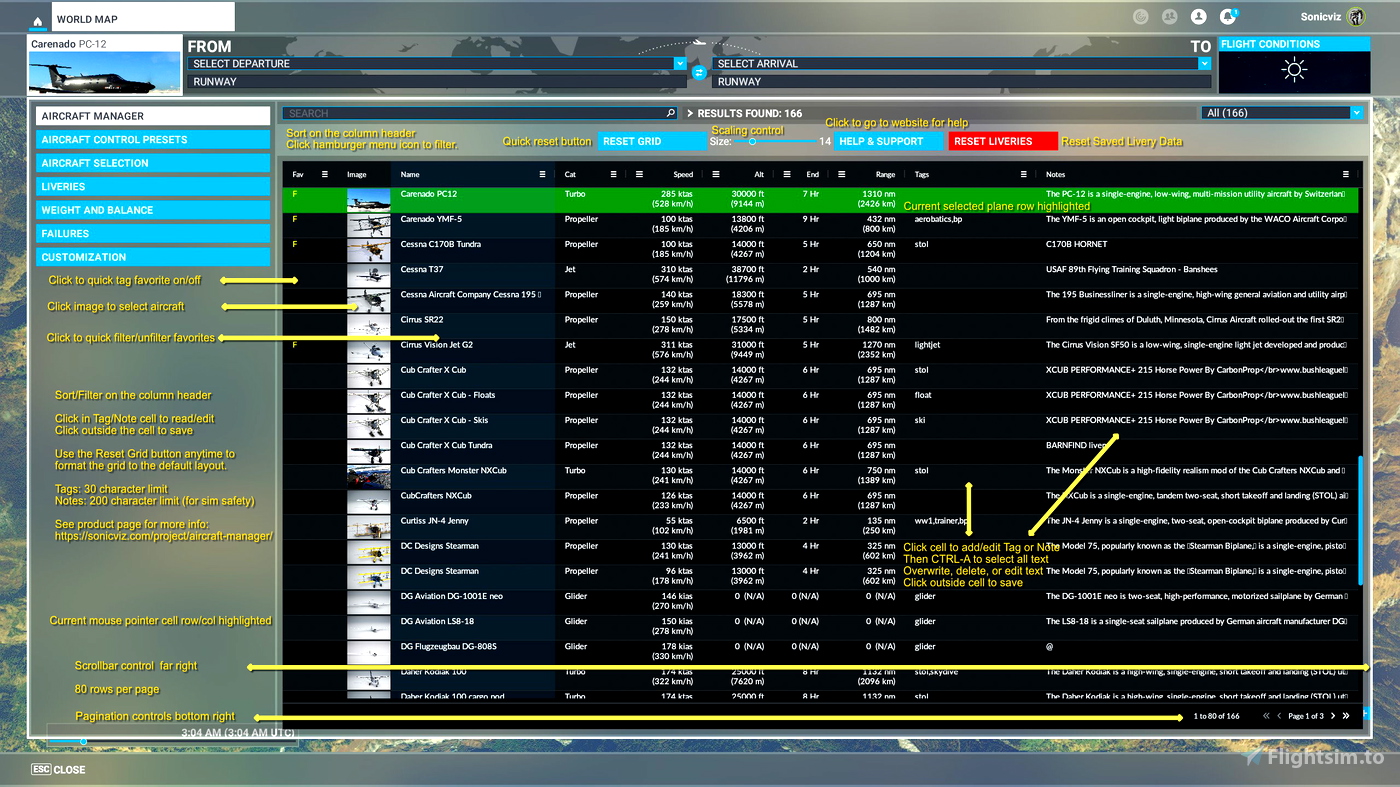This screenshot has height=787, width=1400.
Task: Click the departure Runway field
Action: 436,82
